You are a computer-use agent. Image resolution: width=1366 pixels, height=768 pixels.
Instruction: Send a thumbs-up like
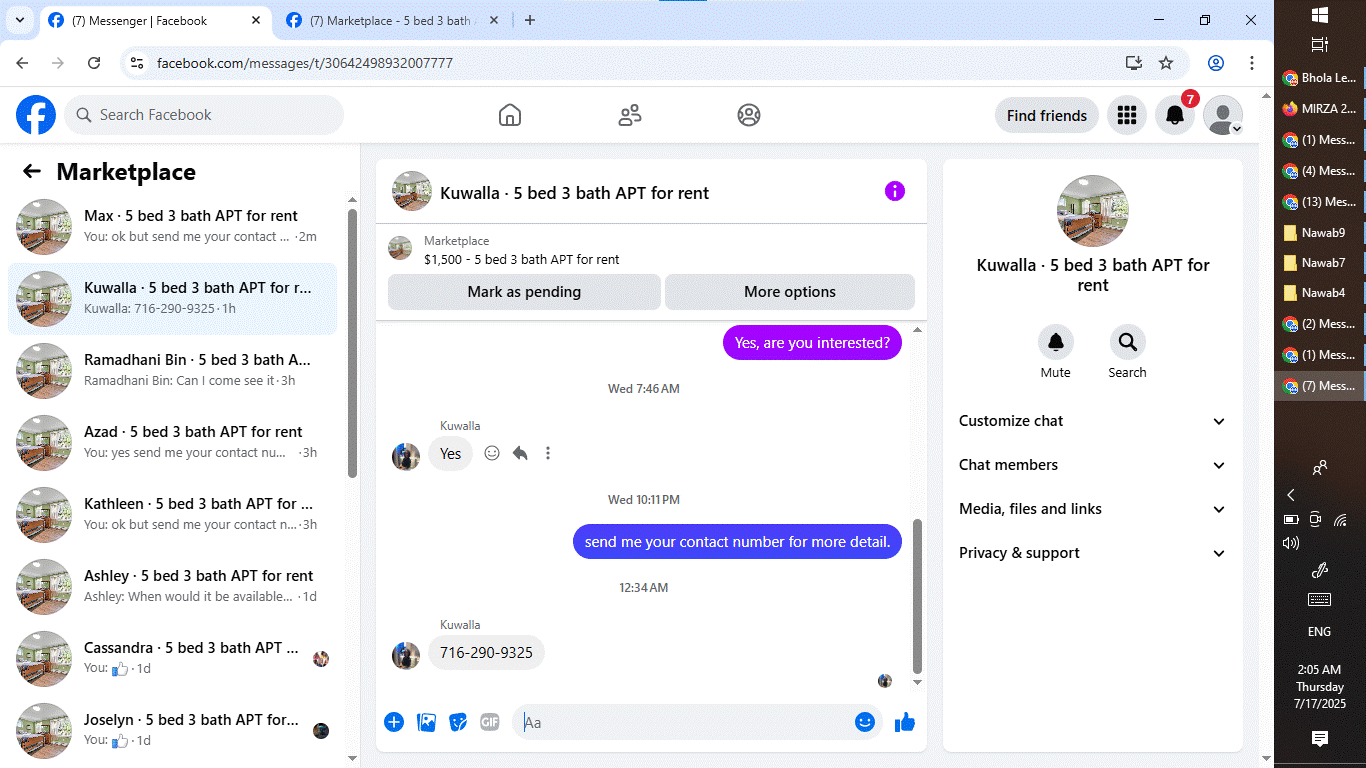click(905, 722)
